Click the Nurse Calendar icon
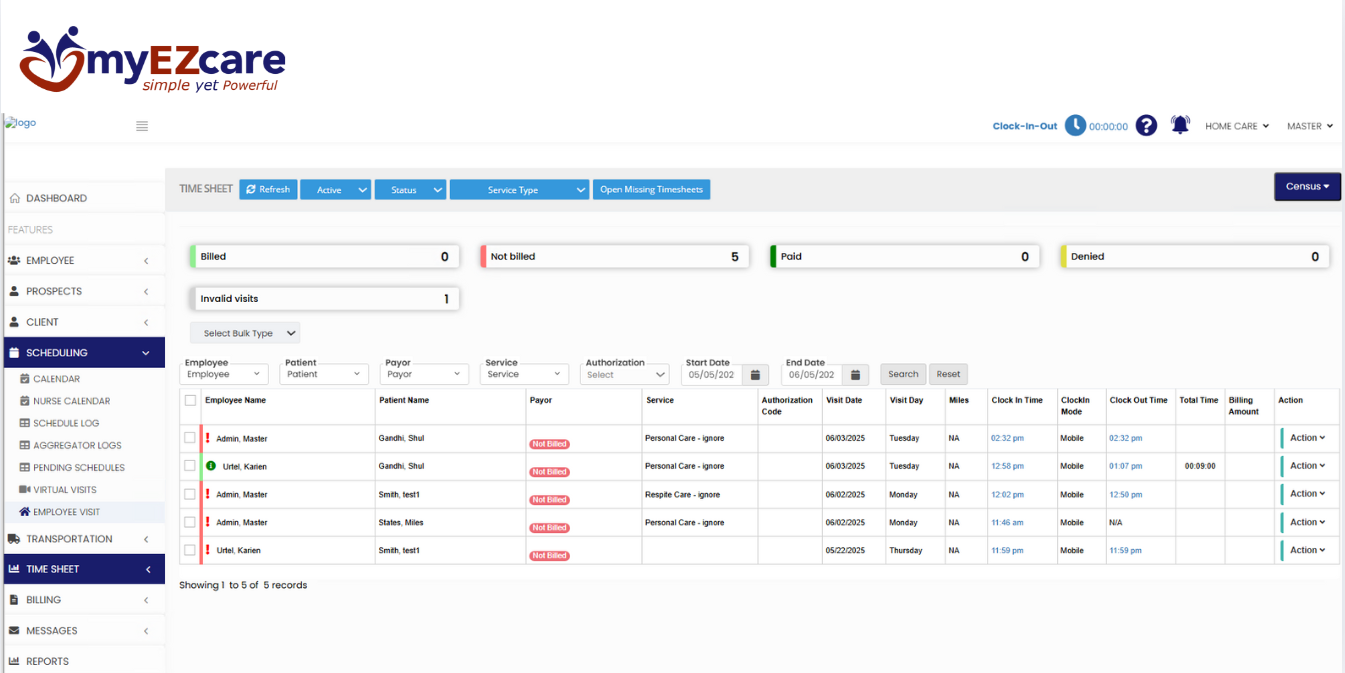Image resolution: width=1345 pixels, height=673 pixels. pyautogui.click(x=25, y=401)
